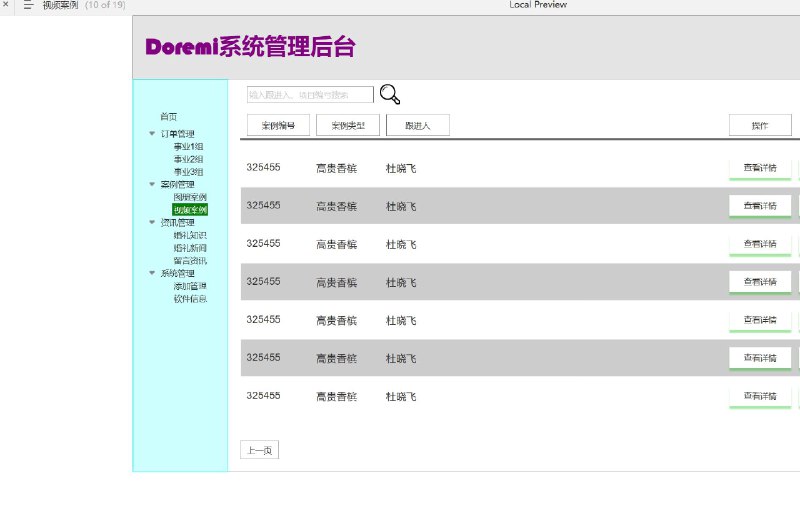Select 系统管理 in the sidebar

pos(178,273)
